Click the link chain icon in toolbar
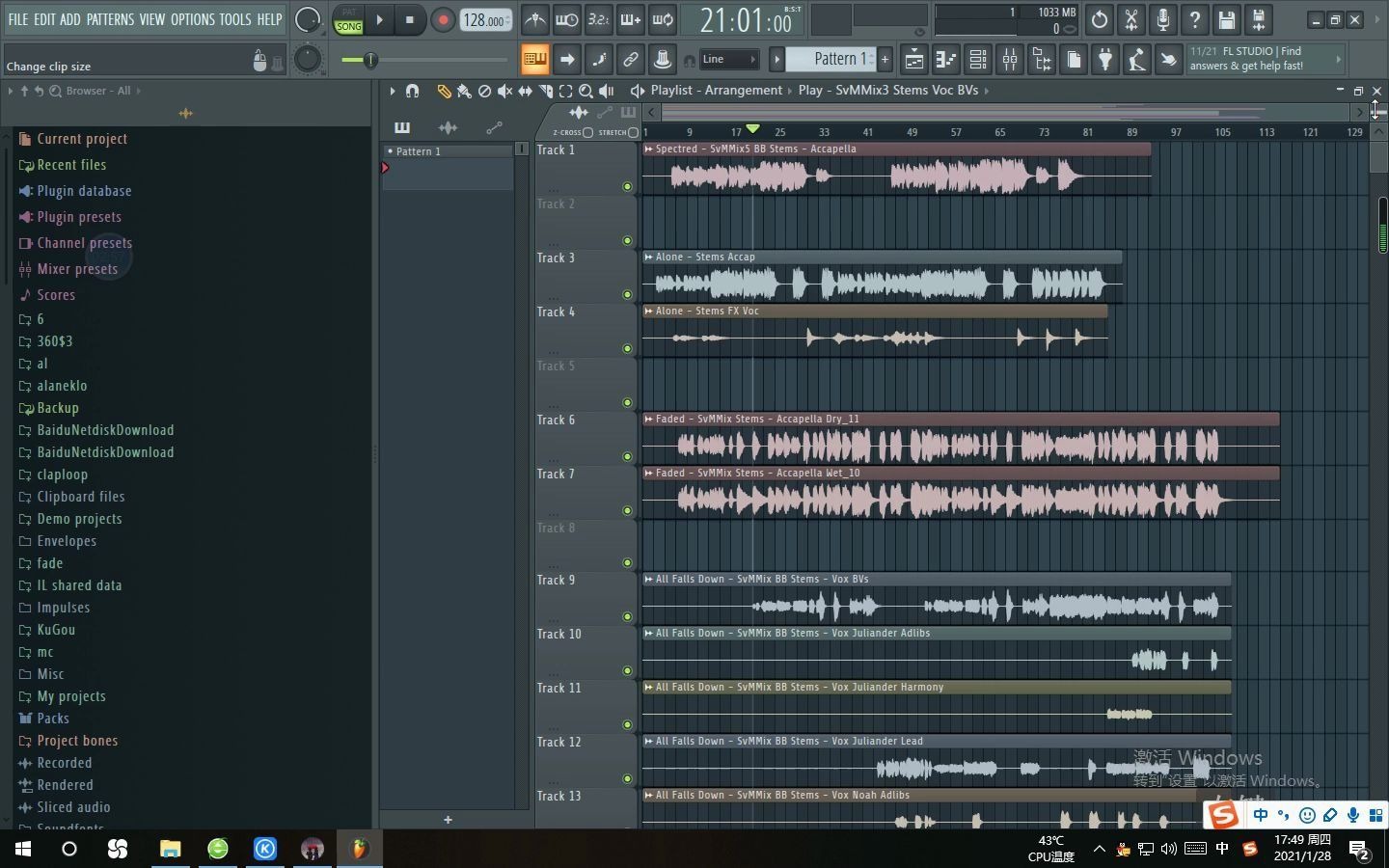1389x868 pixels. (x=630, y=60)
